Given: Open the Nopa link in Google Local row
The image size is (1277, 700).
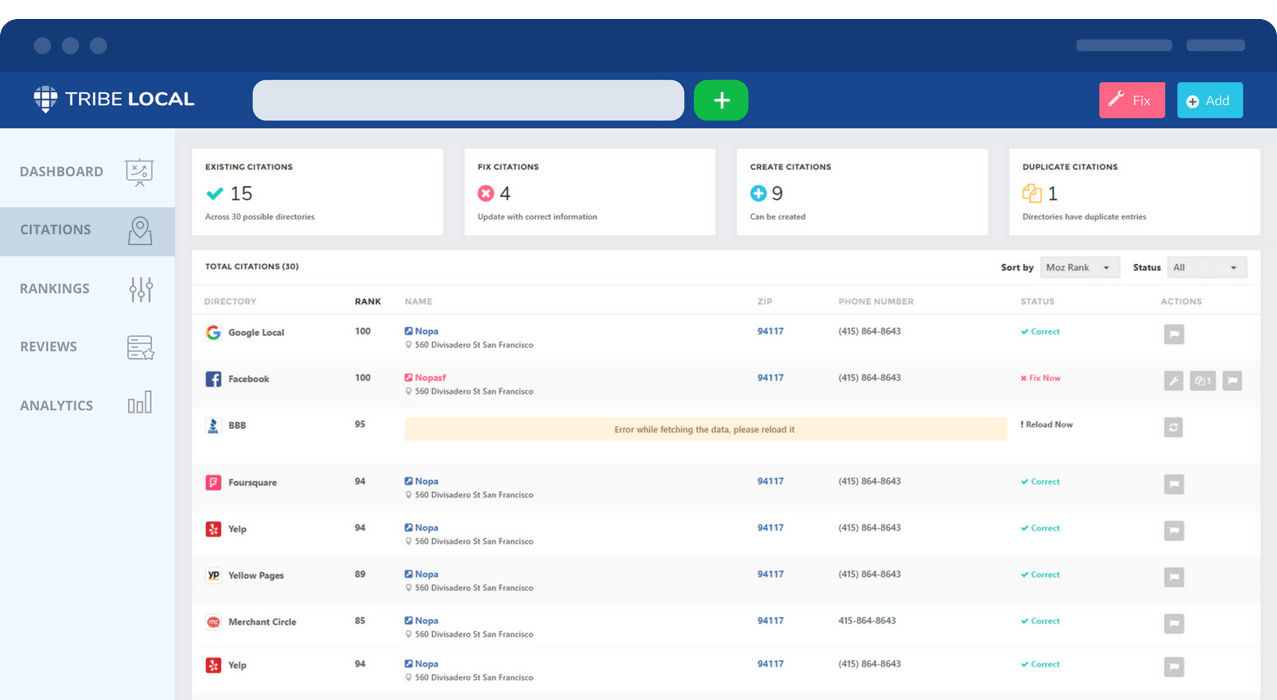Looking at the screenshot, I should pyautogui.click(x=421, y=331).
